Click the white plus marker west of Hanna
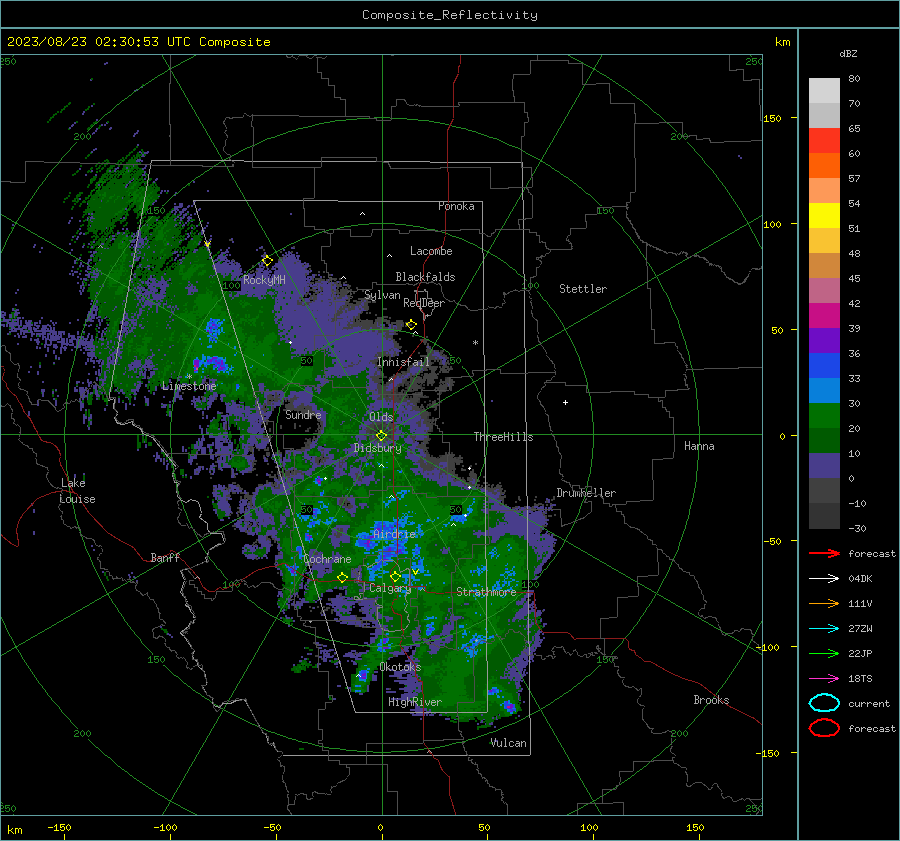This screenshot has height=841, width=900. coord(565,402)
